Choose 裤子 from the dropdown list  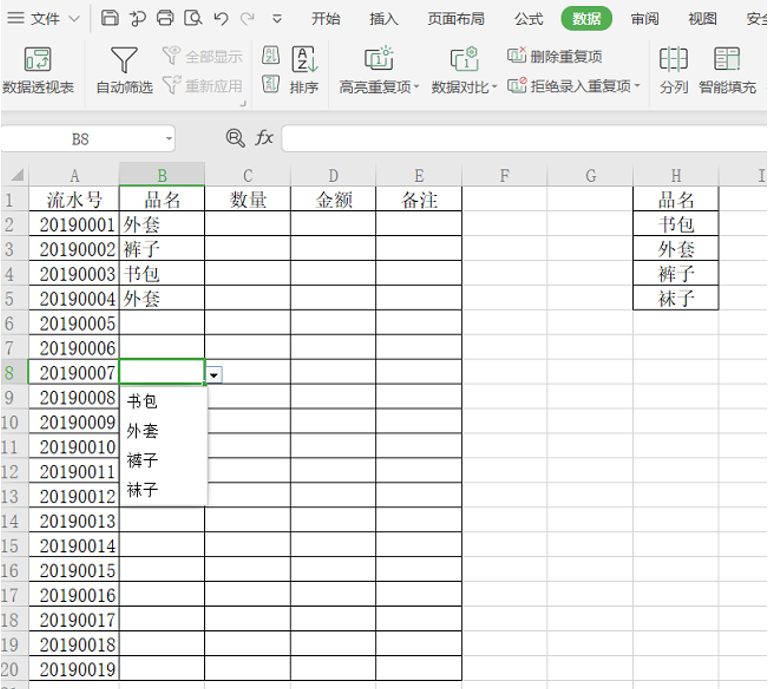(x=163, y=460)
